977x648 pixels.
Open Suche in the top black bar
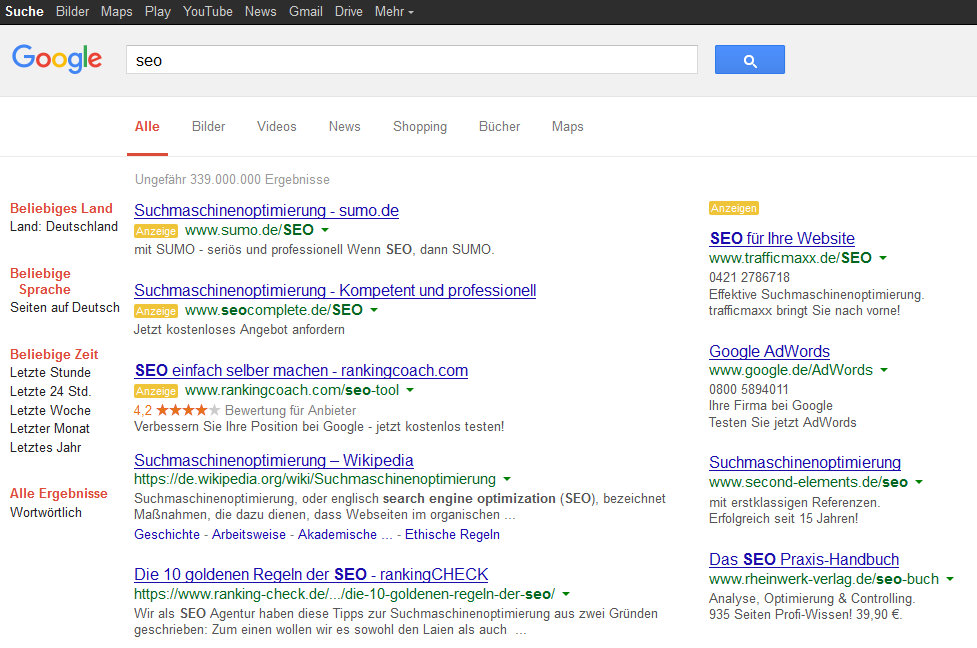coord(24,11)
